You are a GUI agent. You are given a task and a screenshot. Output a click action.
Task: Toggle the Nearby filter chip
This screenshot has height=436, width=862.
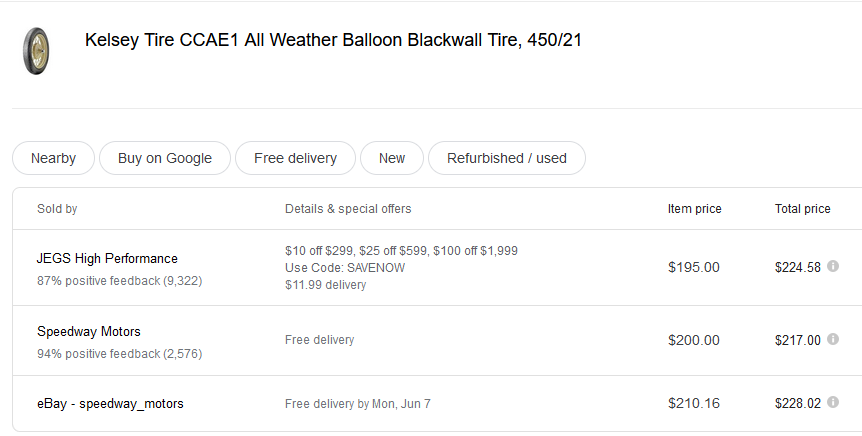pyautogui.click(x=53, y=158)
